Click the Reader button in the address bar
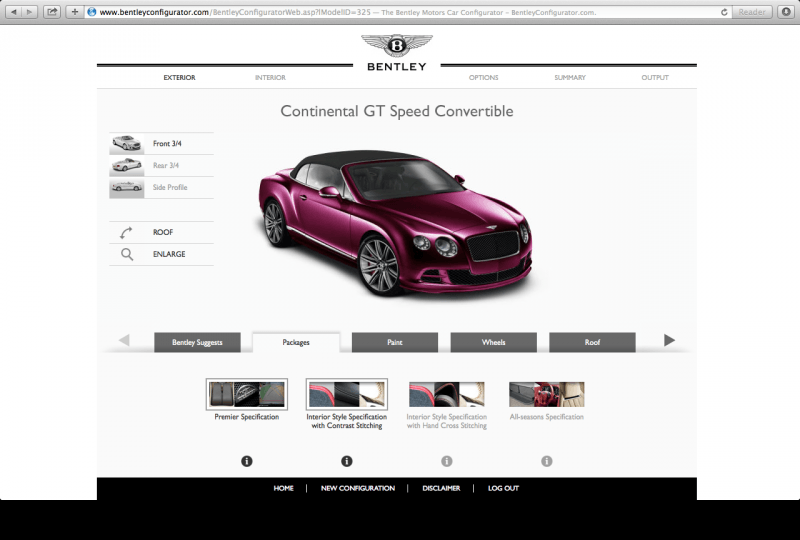The image size is (800, 540). (752, 12)
